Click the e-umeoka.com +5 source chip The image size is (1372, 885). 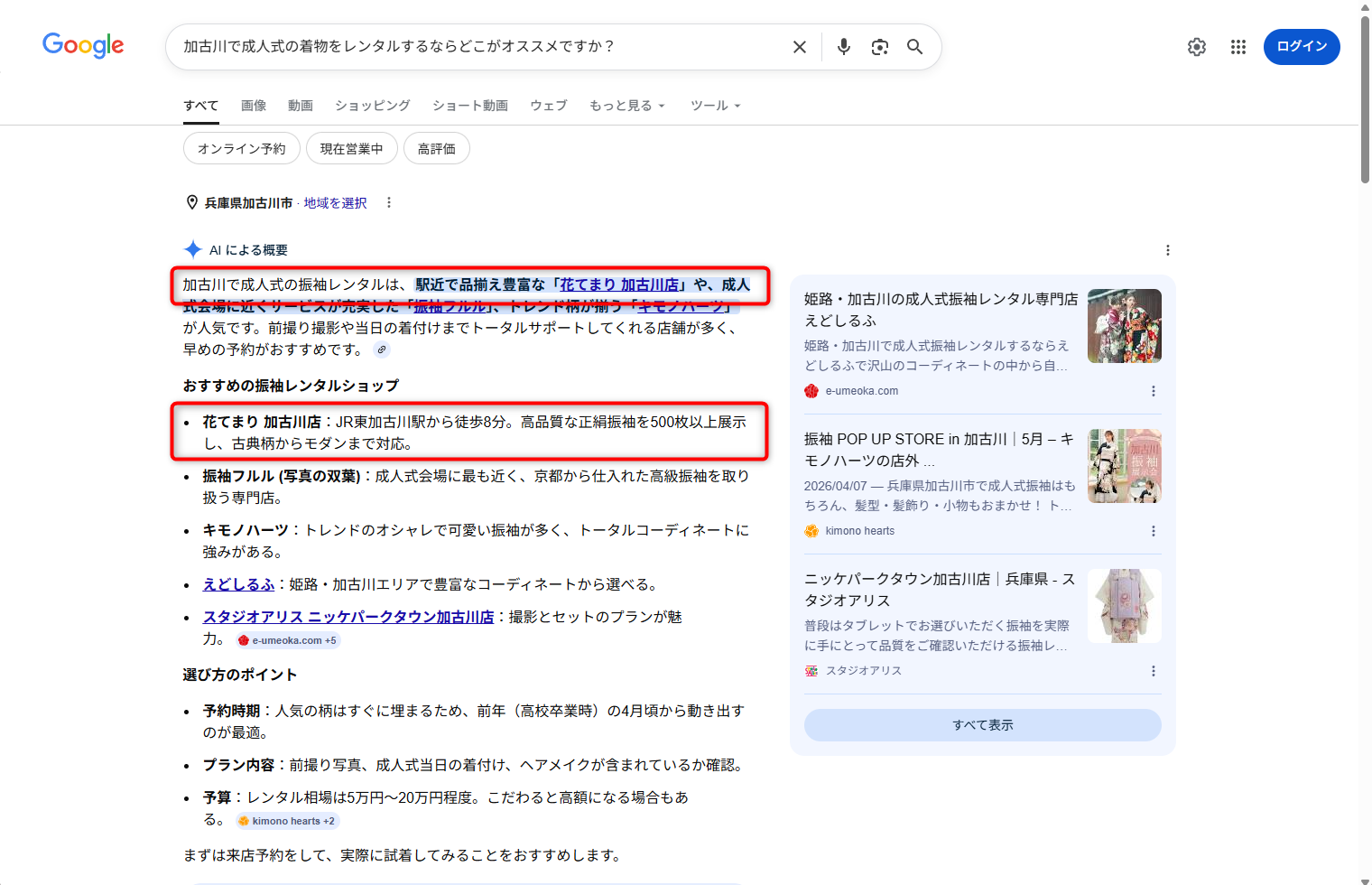click(x=288, y=640)
